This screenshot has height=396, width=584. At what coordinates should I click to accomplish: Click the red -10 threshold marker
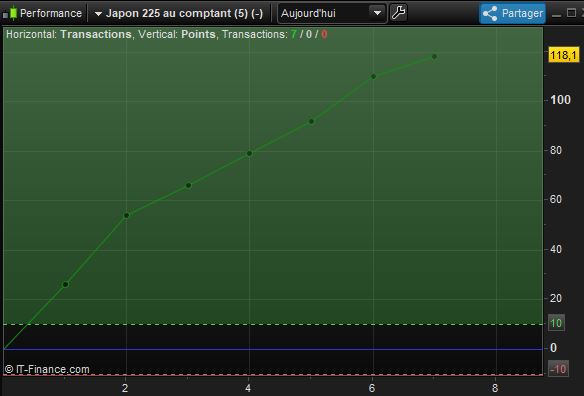coord(558,369)
